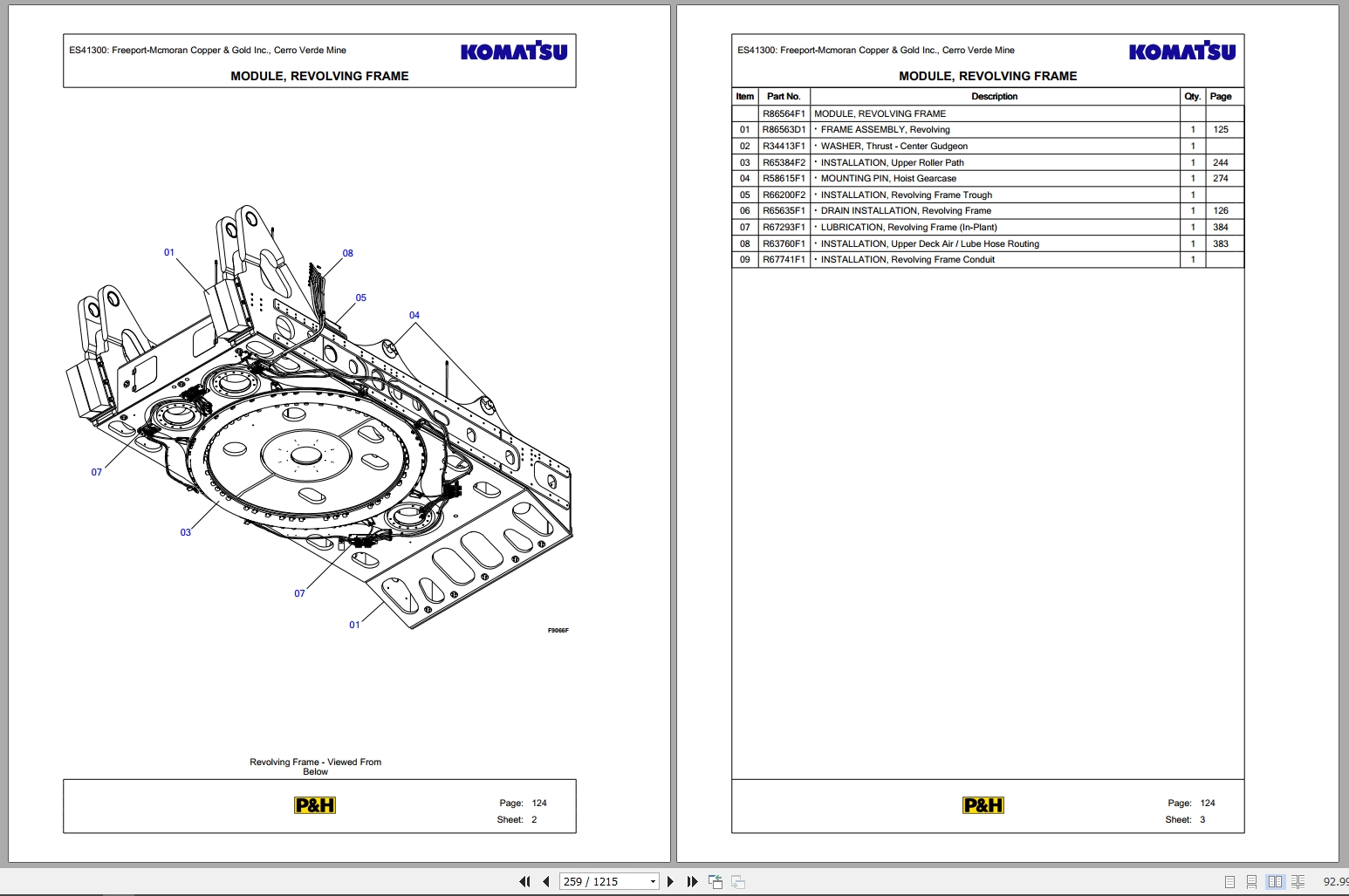Select part number R67293F1
This screenshot has height=896, width=1349.
(784, 227)
